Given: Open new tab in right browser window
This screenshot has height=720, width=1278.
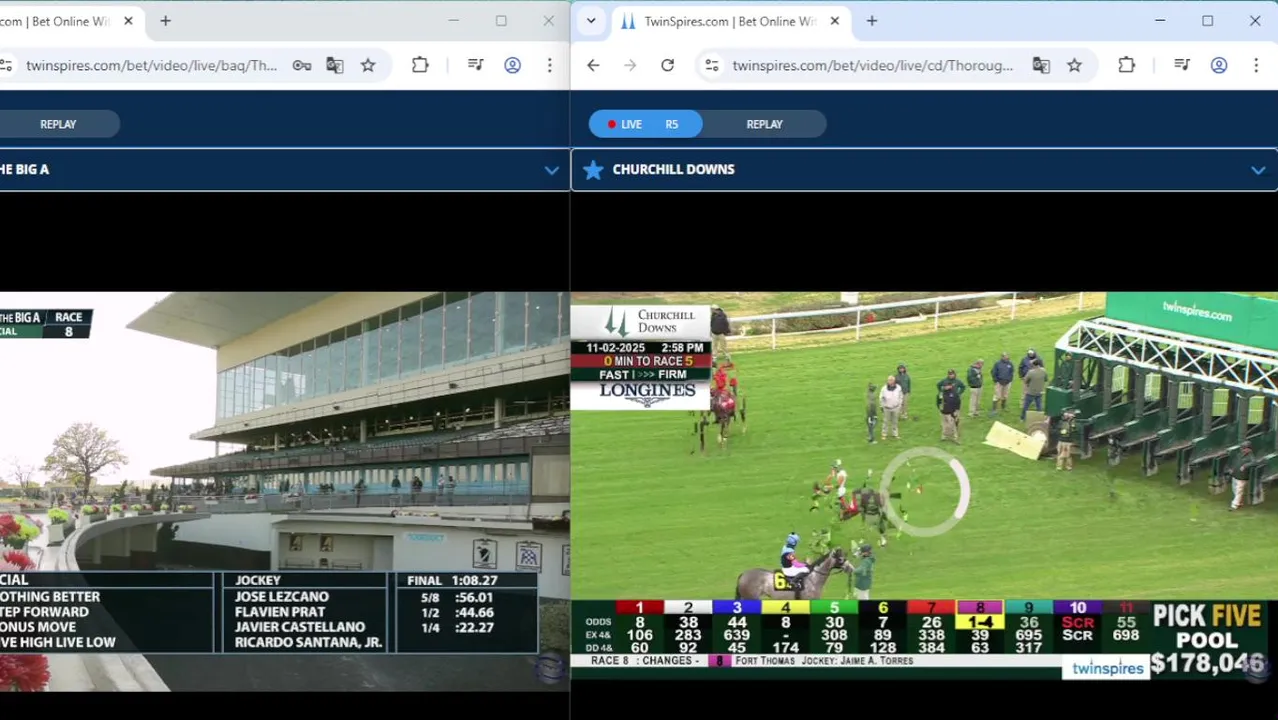Looking at the screenshot, I should pyautogui.click(x=872, y=21).
